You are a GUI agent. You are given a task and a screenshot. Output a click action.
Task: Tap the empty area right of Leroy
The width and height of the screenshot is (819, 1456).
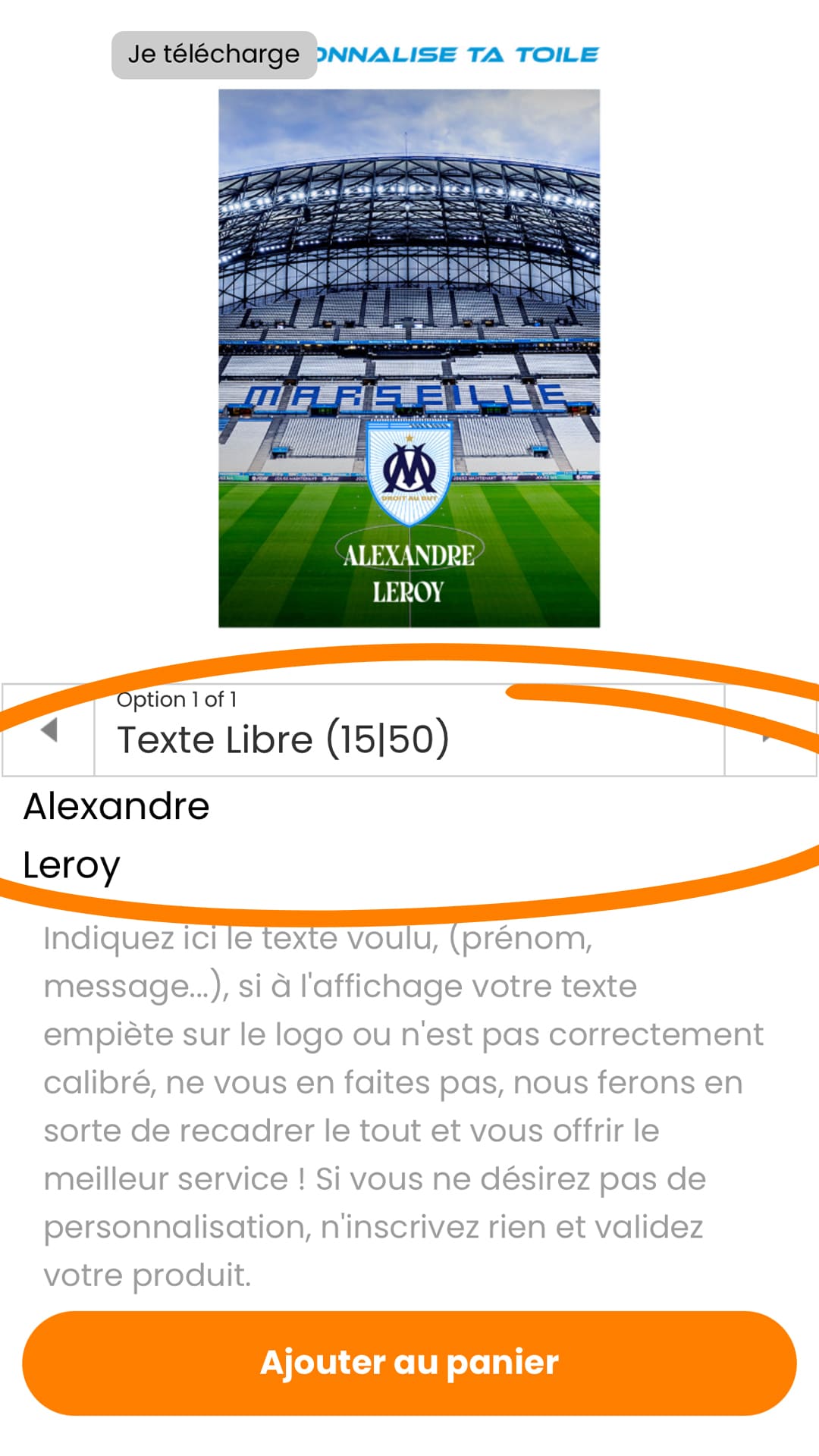tap(455, 865)
